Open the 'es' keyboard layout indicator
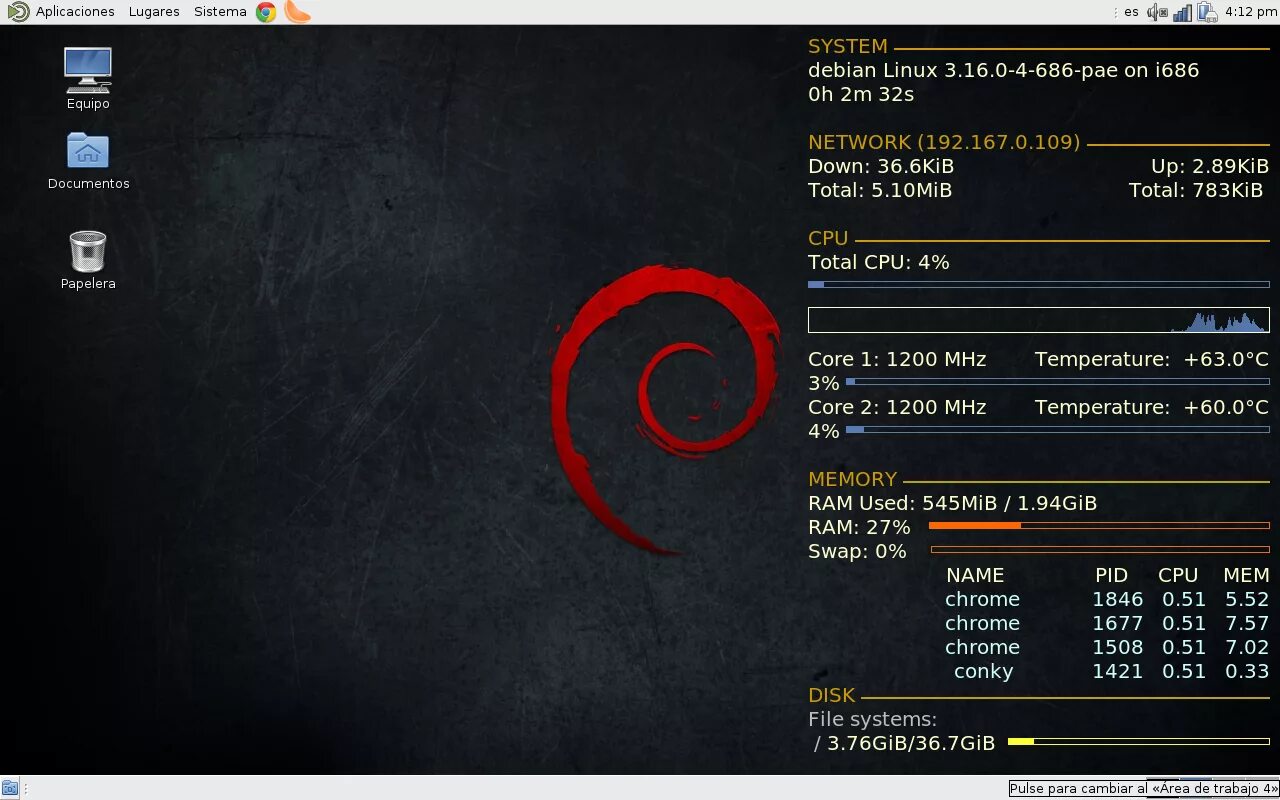Image resolution: width=1280 pixels, height=800 pixels. pos(1131,12)
